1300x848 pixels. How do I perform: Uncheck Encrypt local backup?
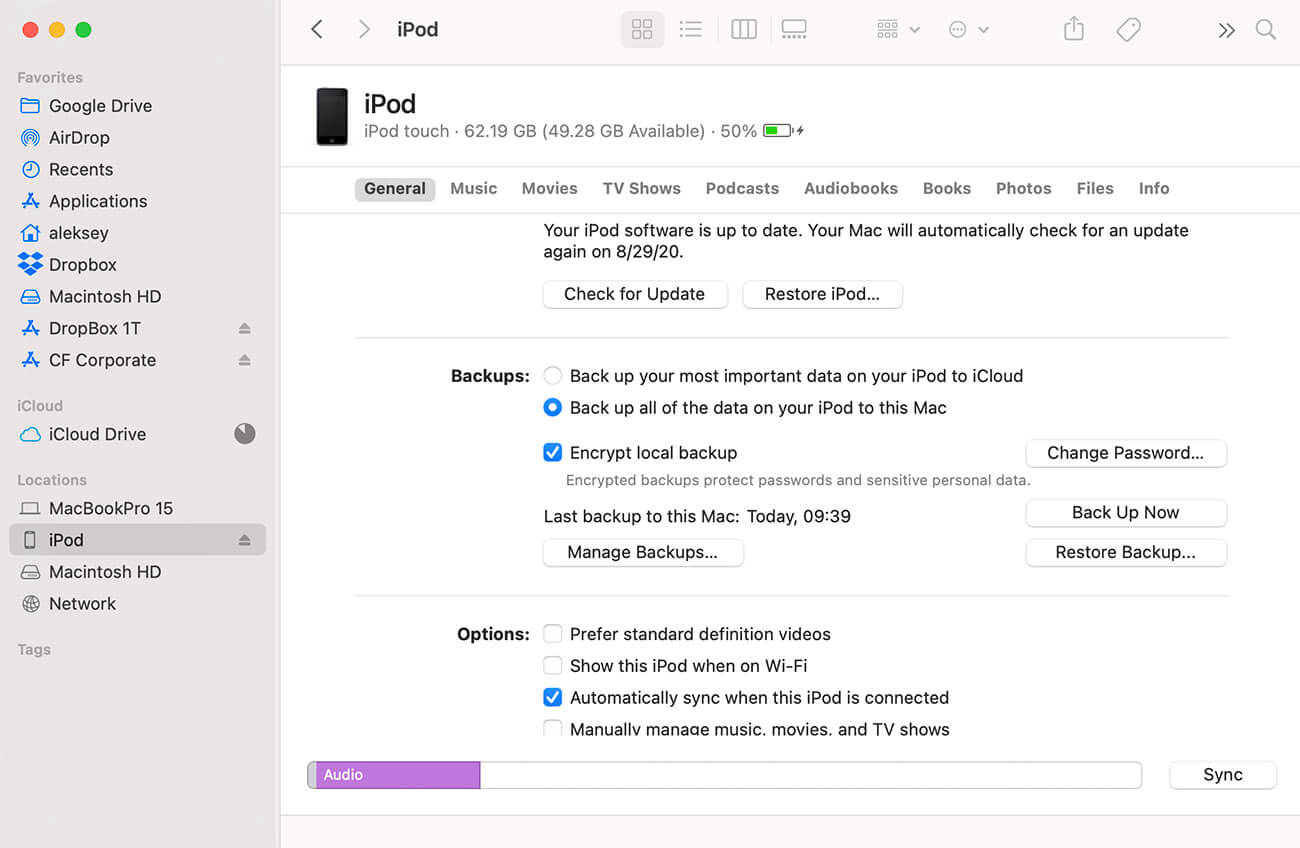click(552, 453)
